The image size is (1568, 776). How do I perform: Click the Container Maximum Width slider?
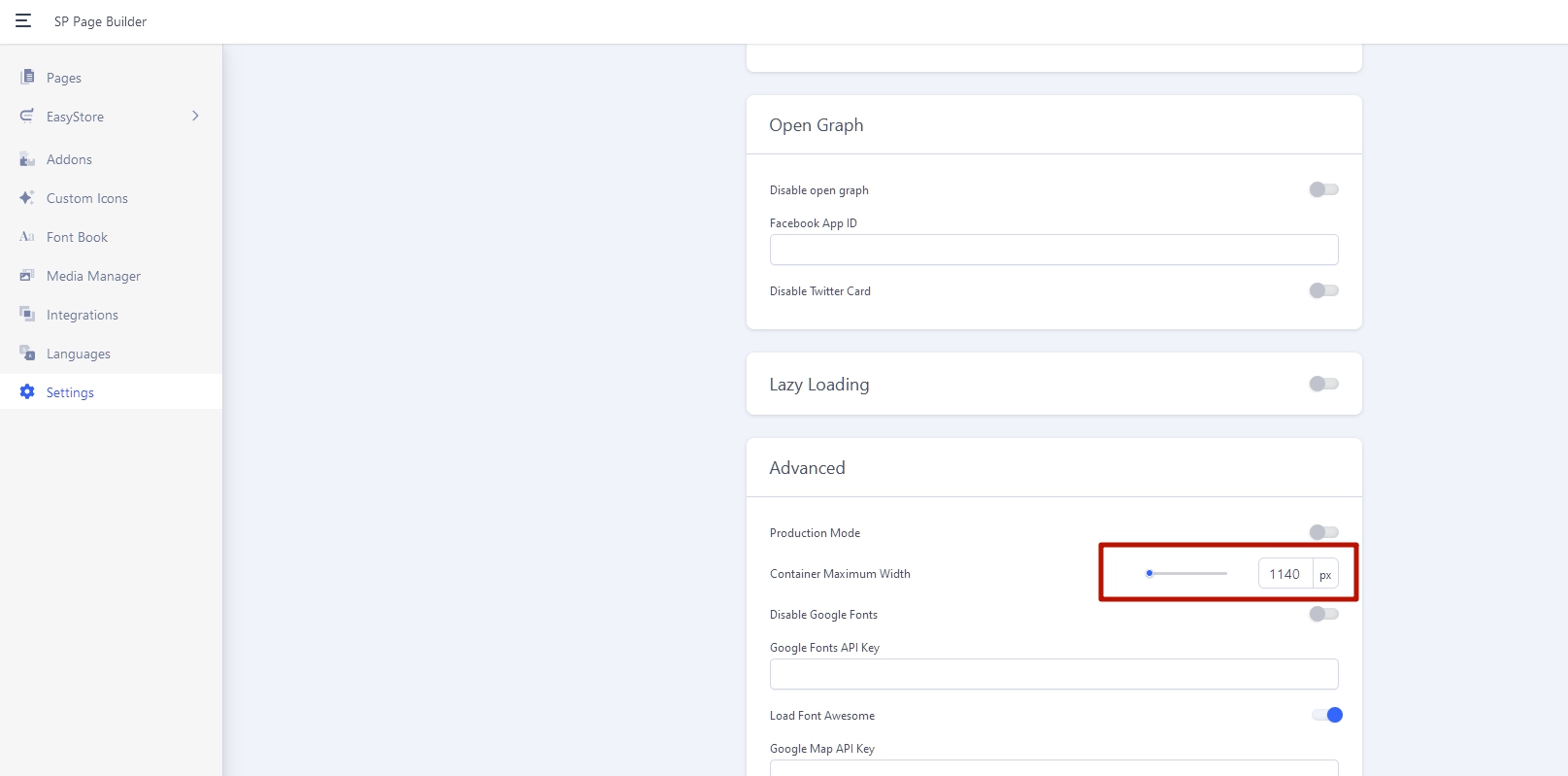tap(1186, 573)
